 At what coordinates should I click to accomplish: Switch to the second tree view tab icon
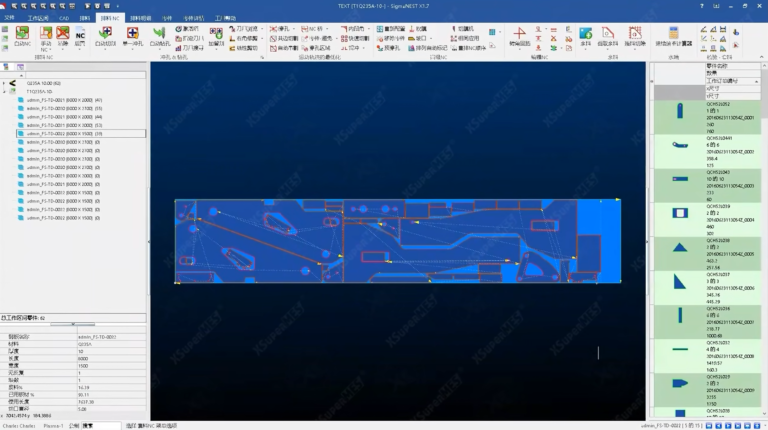(x=20, y=67)
